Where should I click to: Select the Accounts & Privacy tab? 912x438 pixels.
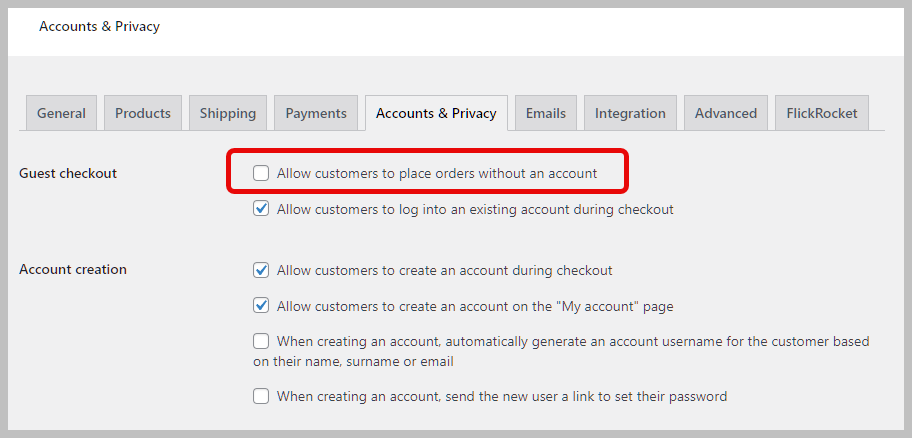(x=436, y=113)
